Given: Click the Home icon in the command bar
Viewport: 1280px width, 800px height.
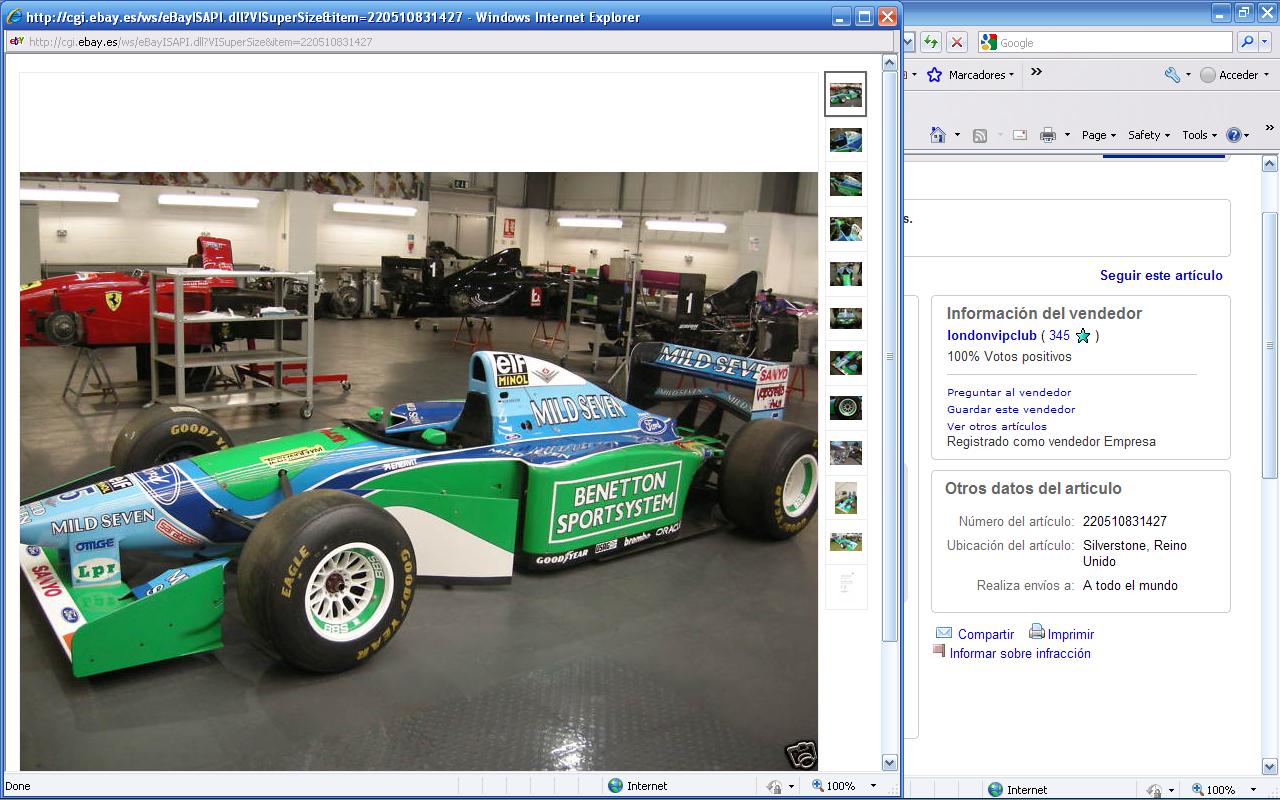Looking at the screenshot, I should (x=938, y=135).
